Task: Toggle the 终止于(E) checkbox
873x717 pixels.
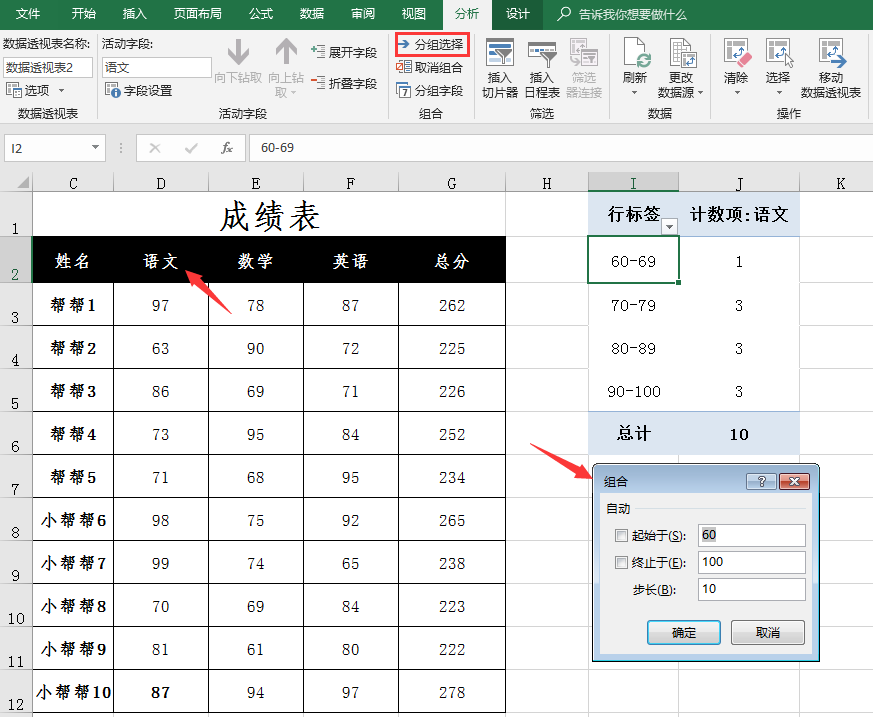Action: click(621, 562)
